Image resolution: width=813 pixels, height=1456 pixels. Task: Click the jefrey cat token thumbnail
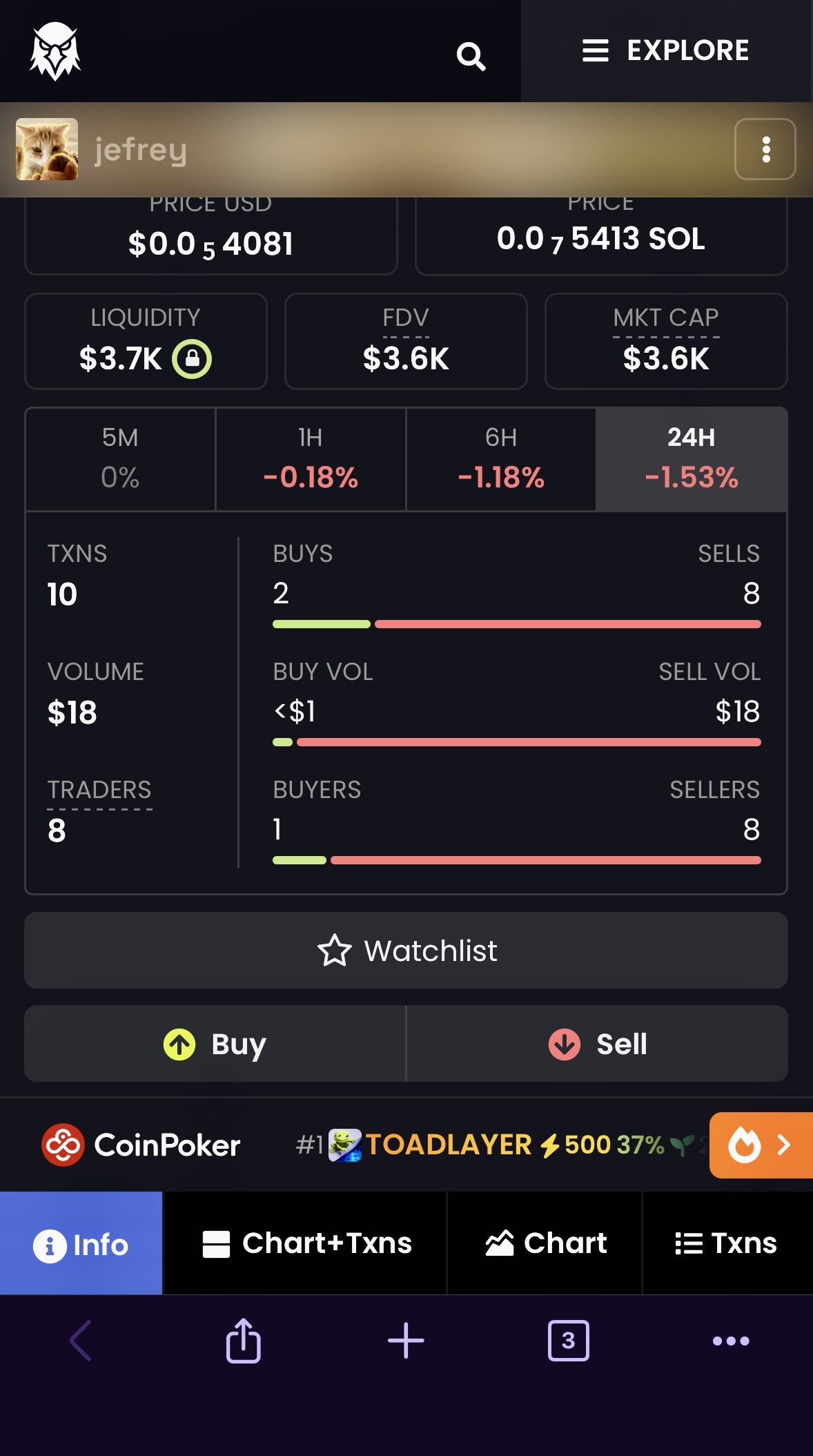[x=47, y=149]
